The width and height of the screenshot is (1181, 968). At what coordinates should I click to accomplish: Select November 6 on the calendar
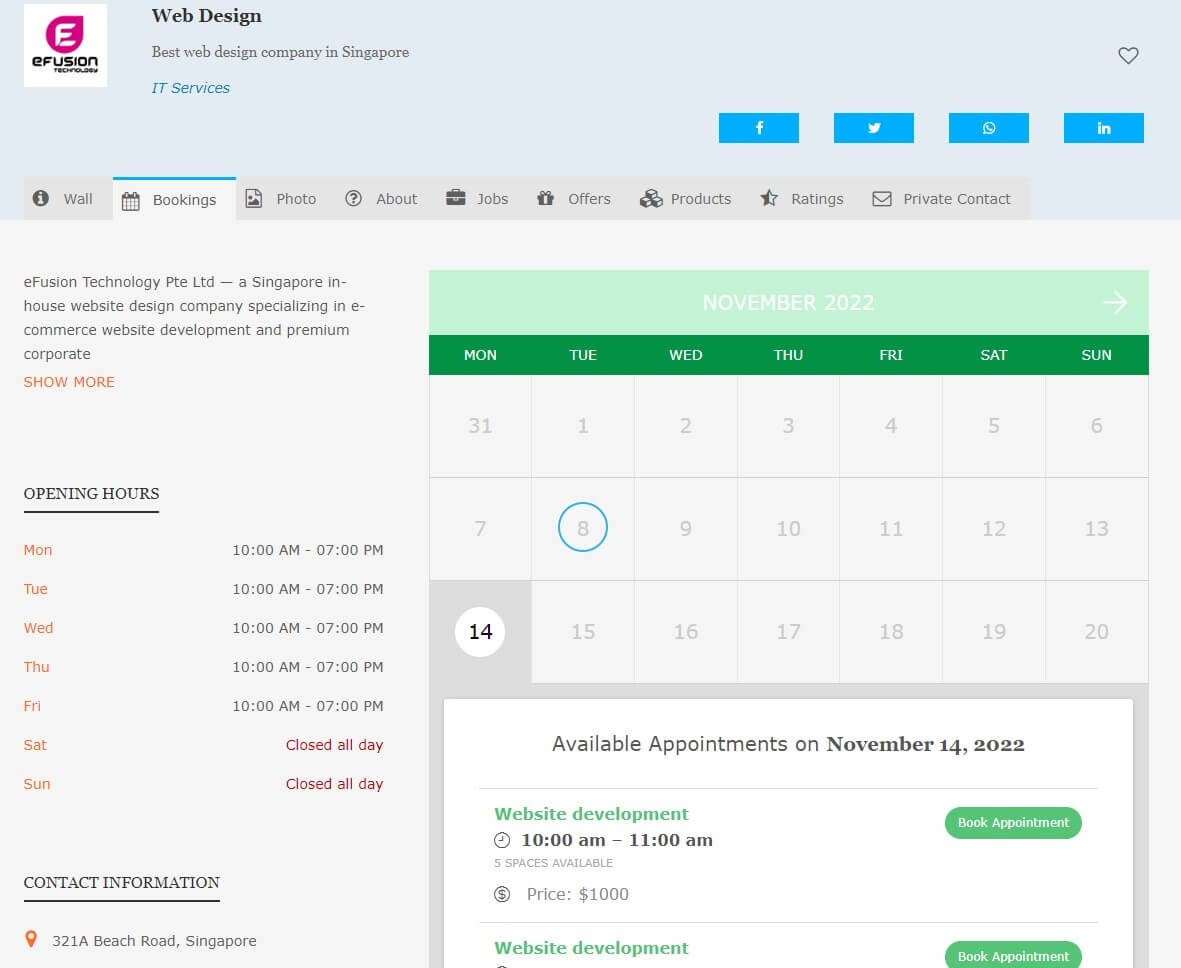(x=1097, y=426)
